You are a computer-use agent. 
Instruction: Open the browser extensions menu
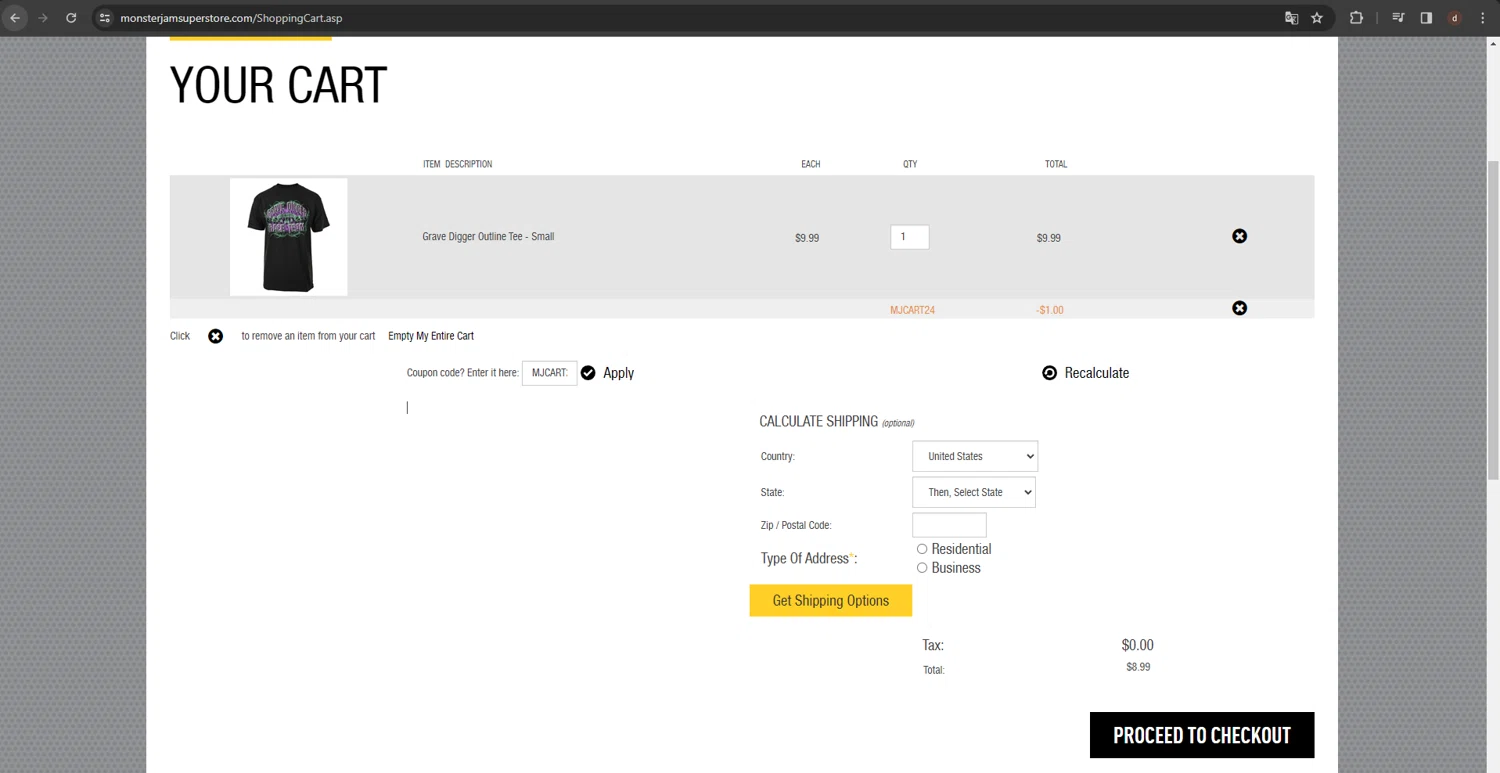(1356, 18)
